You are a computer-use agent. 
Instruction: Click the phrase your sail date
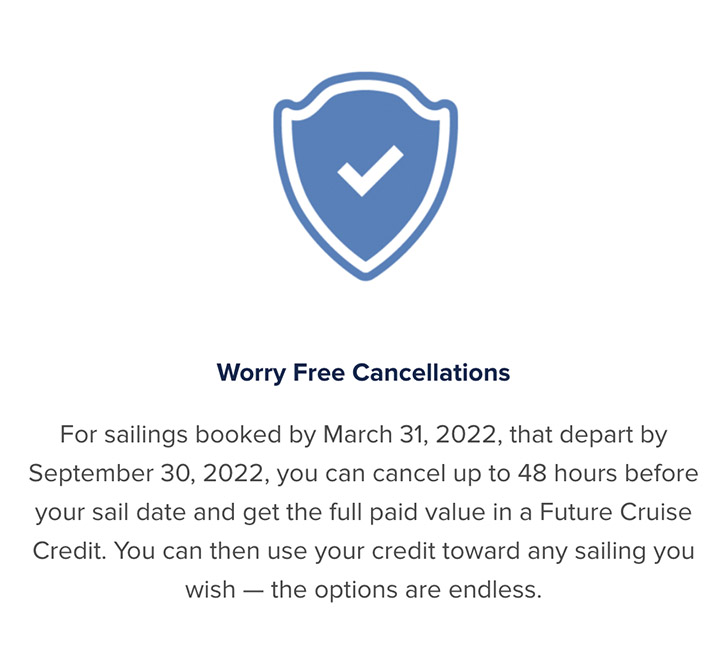111,513
